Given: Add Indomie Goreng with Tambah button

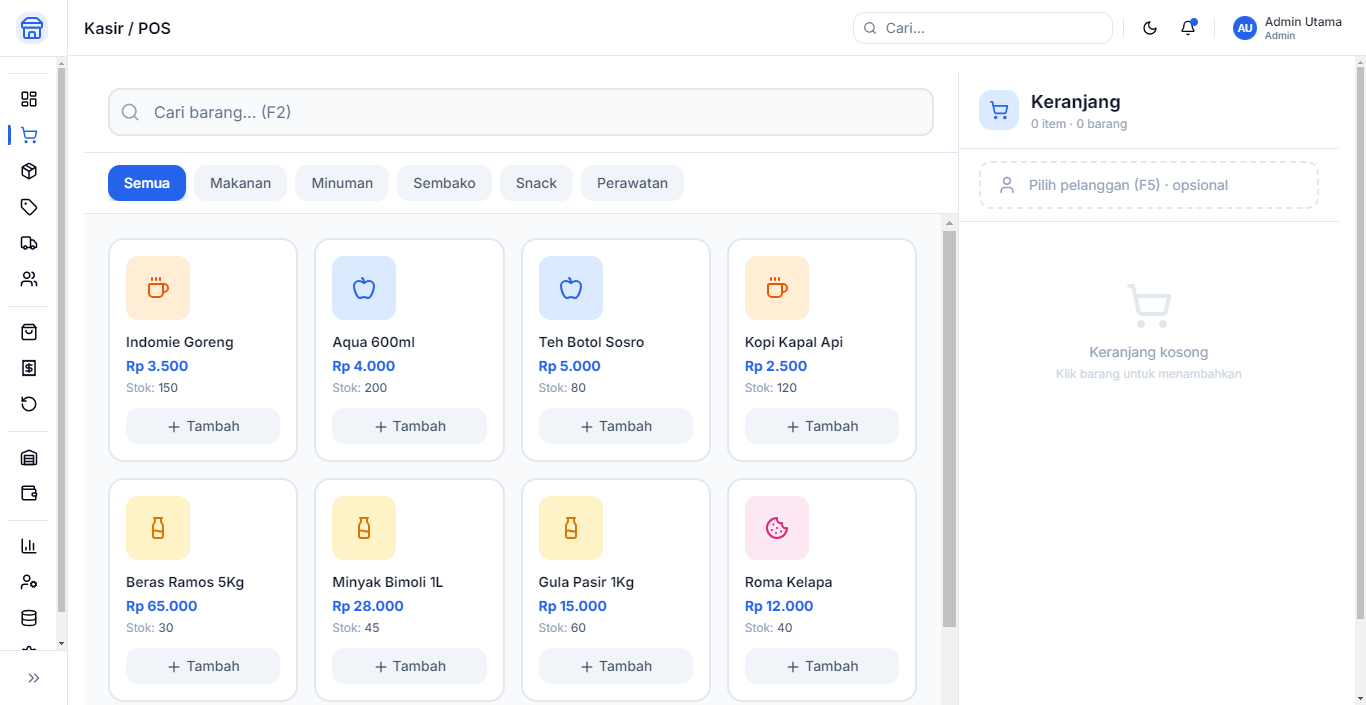Looking at the screenshot, I should (203, 426).
